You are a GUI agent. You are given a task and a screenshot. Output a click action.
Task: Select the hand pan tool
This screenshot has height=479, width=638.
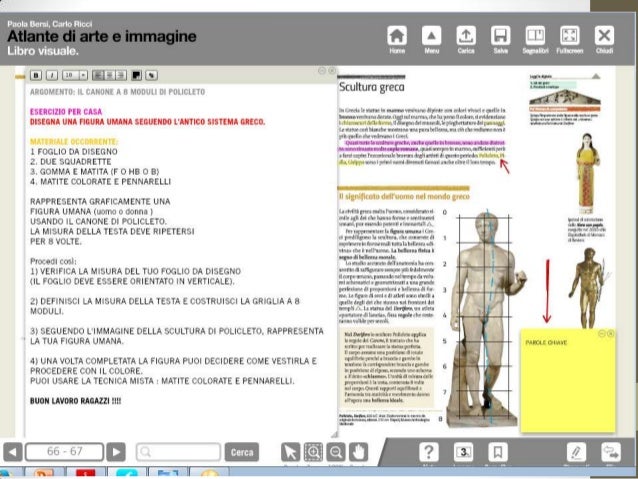pyautogui.click(x=358, y=452)
